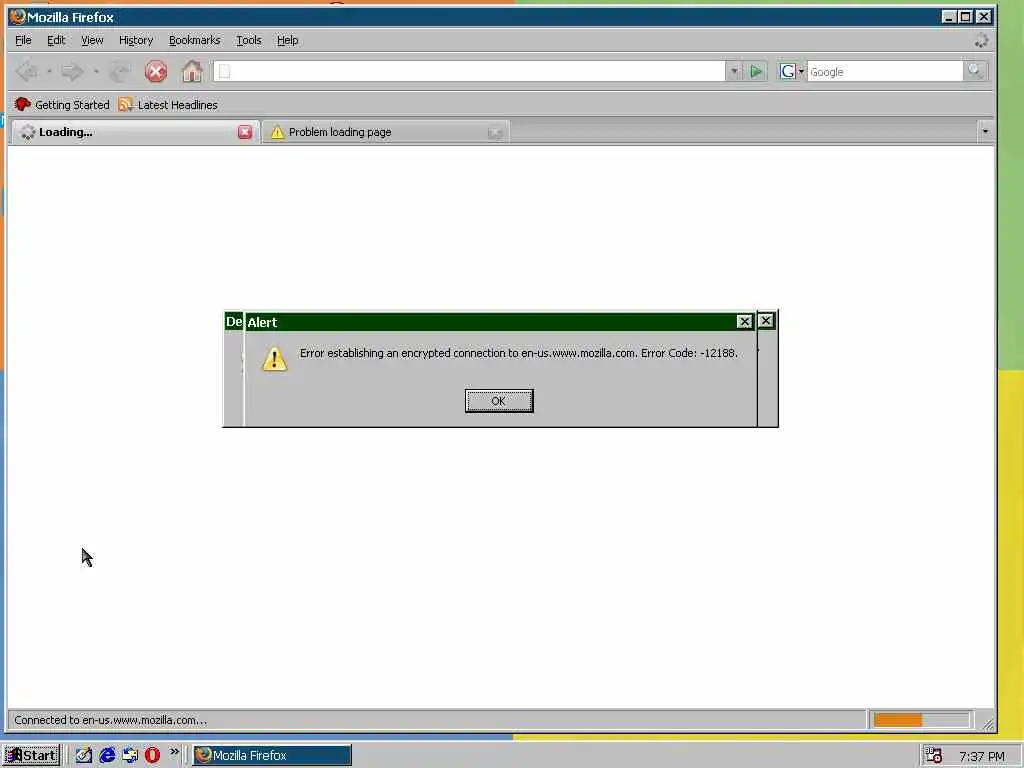Click Firefox title bar logo icon
1024x768 pixels.
(x=18, y=16)
